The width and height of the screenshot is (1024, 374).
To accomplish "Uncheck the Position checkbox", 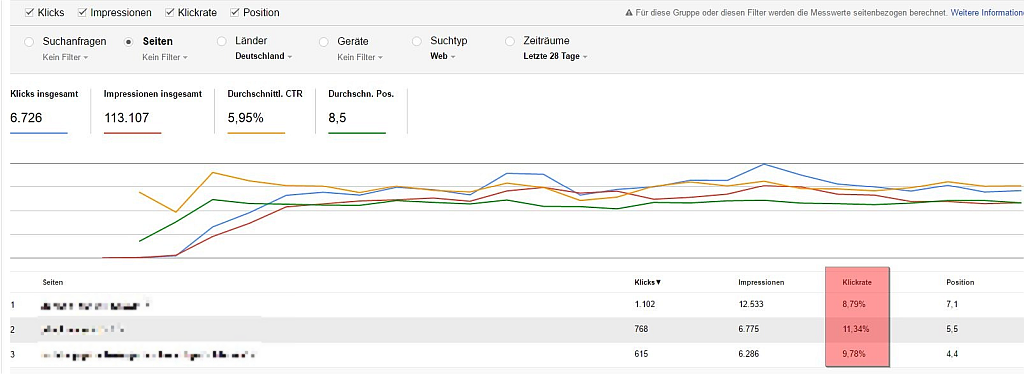I will pyautogui.click(x=235, y=12).
